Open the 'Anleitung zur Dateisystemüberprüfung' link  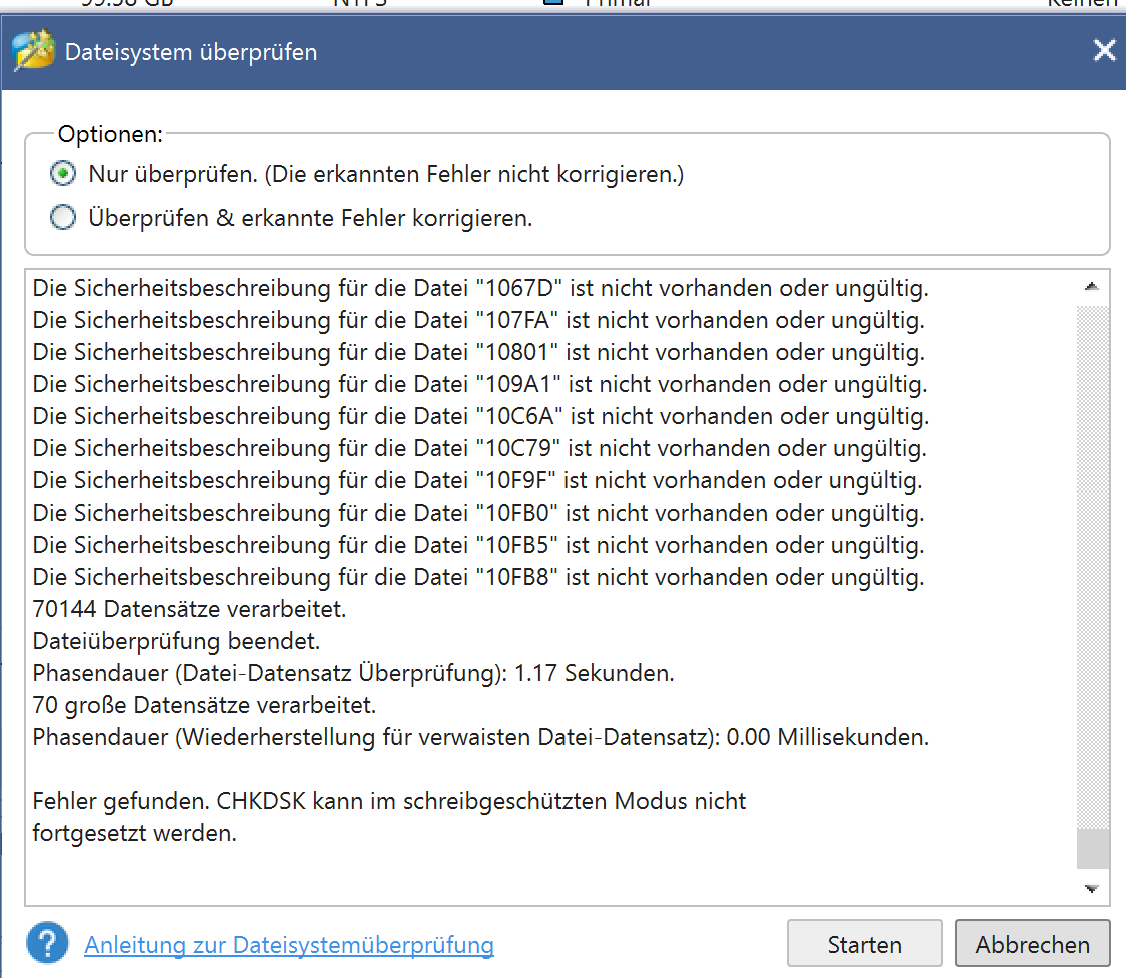(289, 945)
